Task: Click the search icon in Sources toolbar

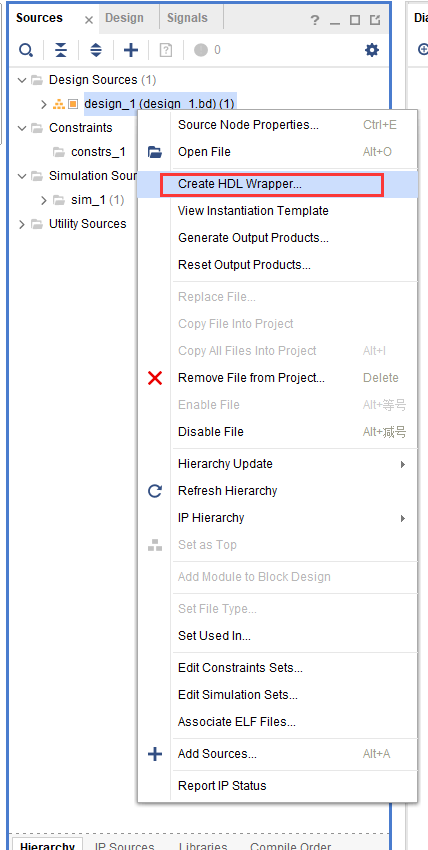Action: (x=25, y=50)
